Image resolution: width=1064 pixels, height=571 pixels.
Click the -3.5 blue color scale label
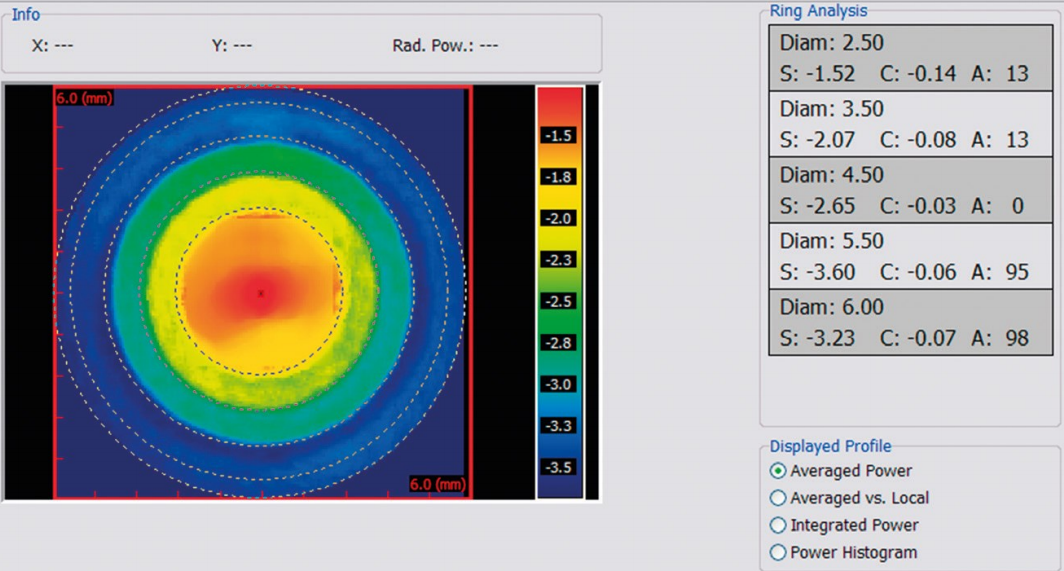(x=558, y=467)
